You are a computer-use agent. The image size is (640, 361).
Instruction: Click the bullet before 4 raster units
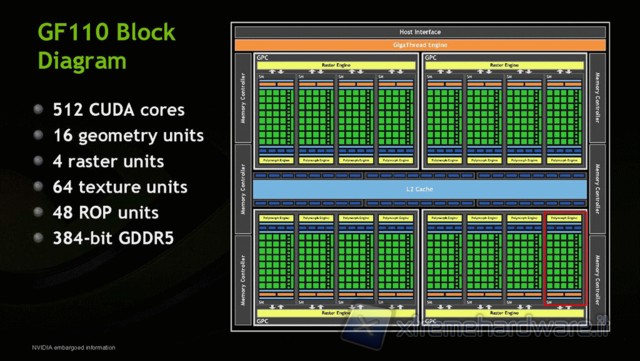pyautogui.click(x=38, y=160)
